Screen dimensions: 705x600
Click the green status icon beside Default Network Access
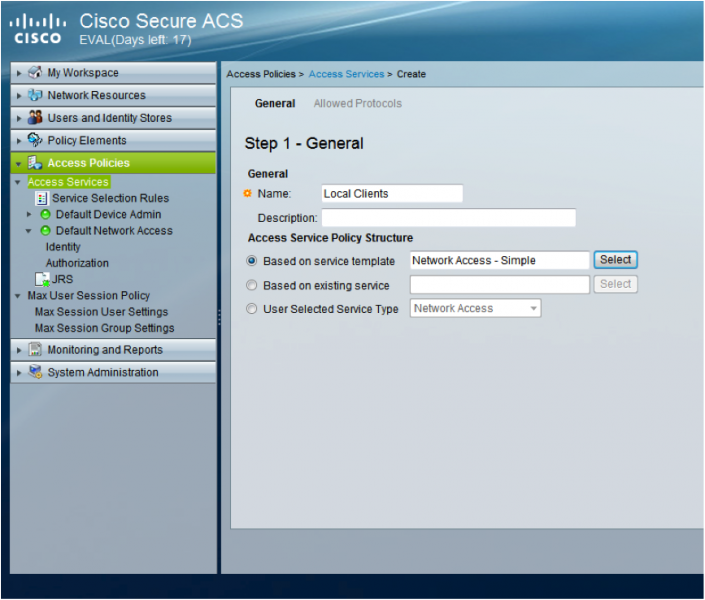point(45,230)
